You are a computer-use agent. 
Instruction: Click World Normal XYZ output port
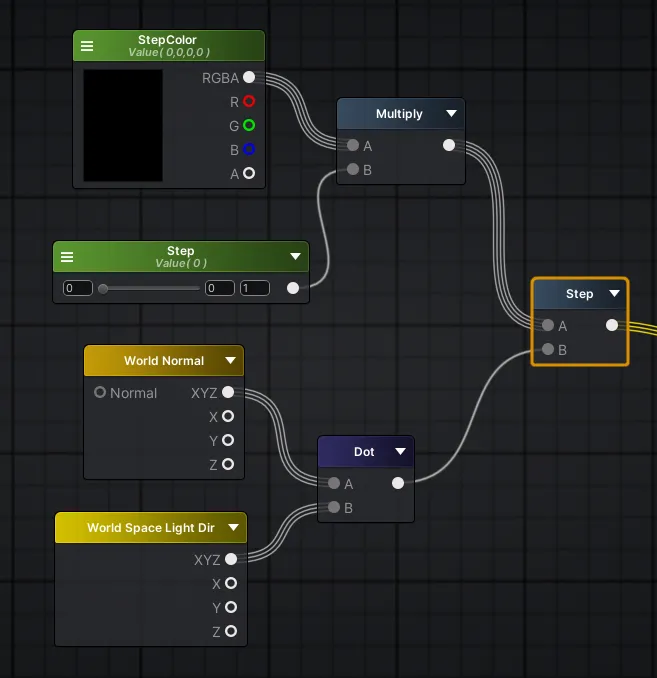pos(228,392)
